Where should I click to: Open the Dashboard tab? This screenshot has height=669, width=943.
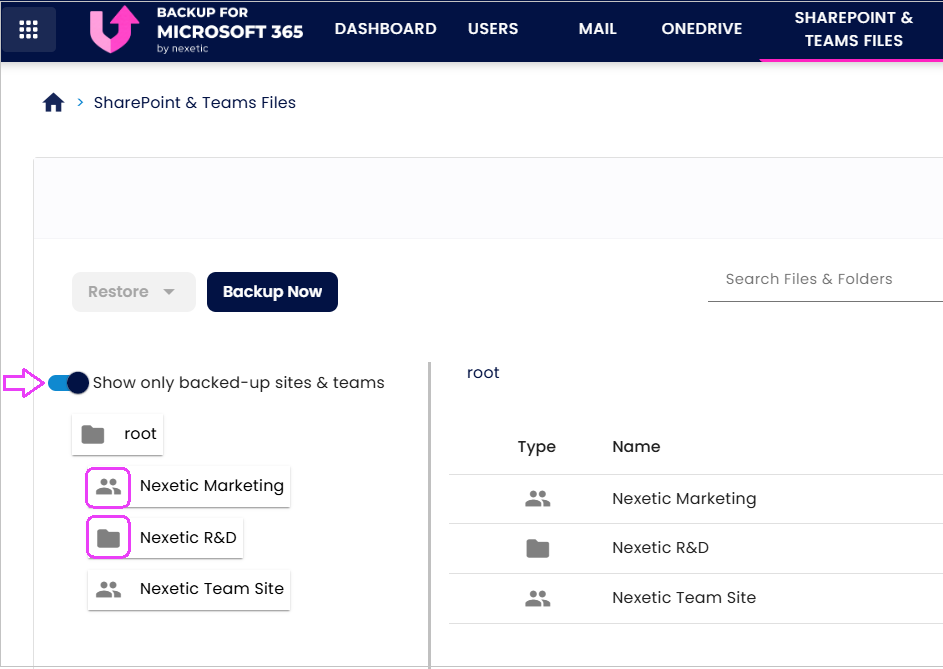[x=385, y=29]
